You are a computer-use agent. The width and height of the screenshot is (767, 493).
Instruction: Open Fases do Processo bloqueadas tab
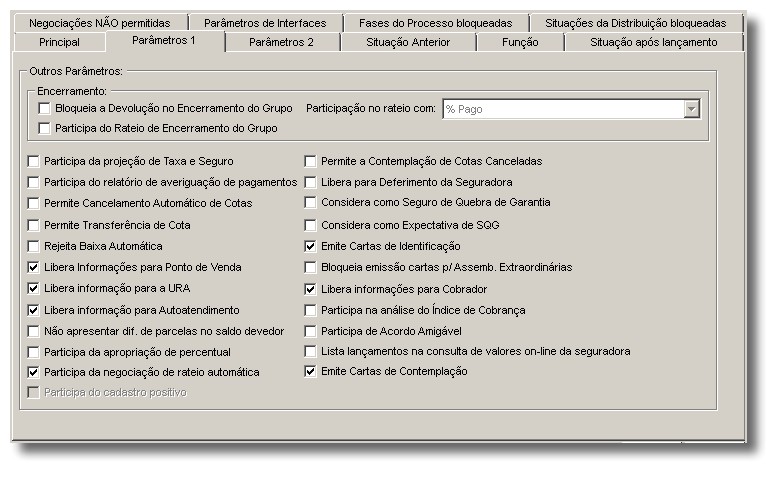coord(435,23)
